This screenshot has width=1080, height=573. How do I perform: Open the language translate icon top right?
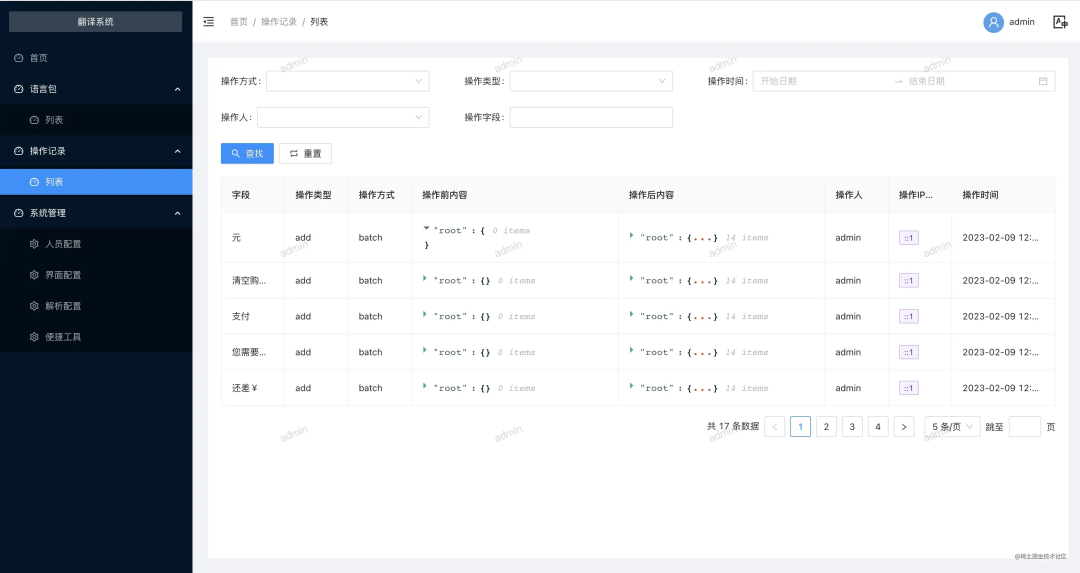pyautogui.click(x=1060, y=22)
